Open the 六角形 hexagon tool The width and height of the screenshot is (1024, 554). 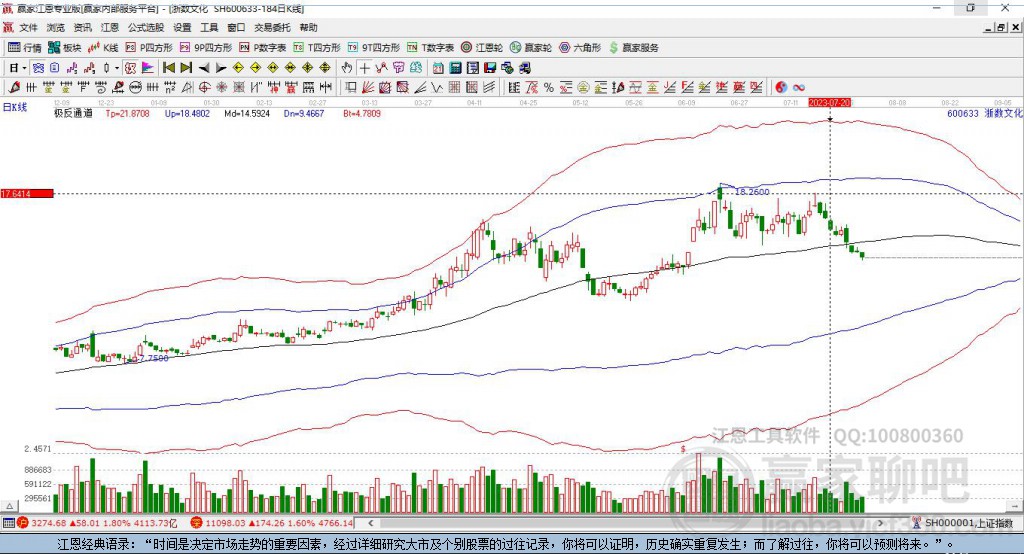pyautogui.click(x=580, y=48)
